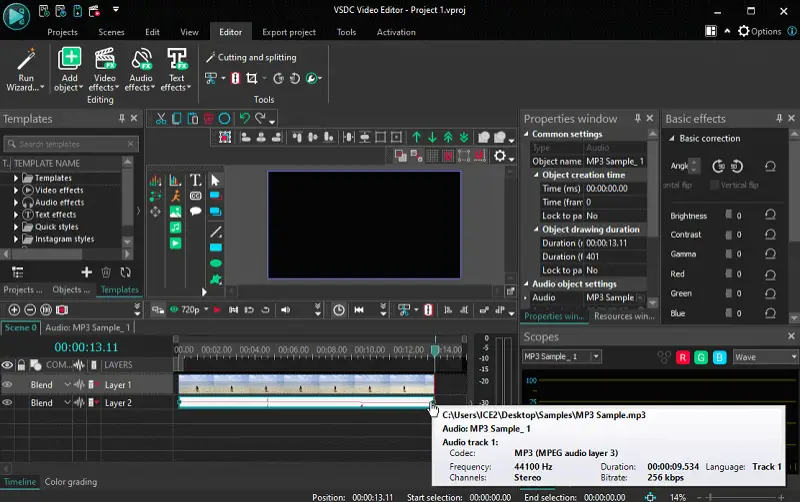Open the 720p preview quality dropdown
The width and height of the screenshot is (800, 502).
tap(206, 310)
